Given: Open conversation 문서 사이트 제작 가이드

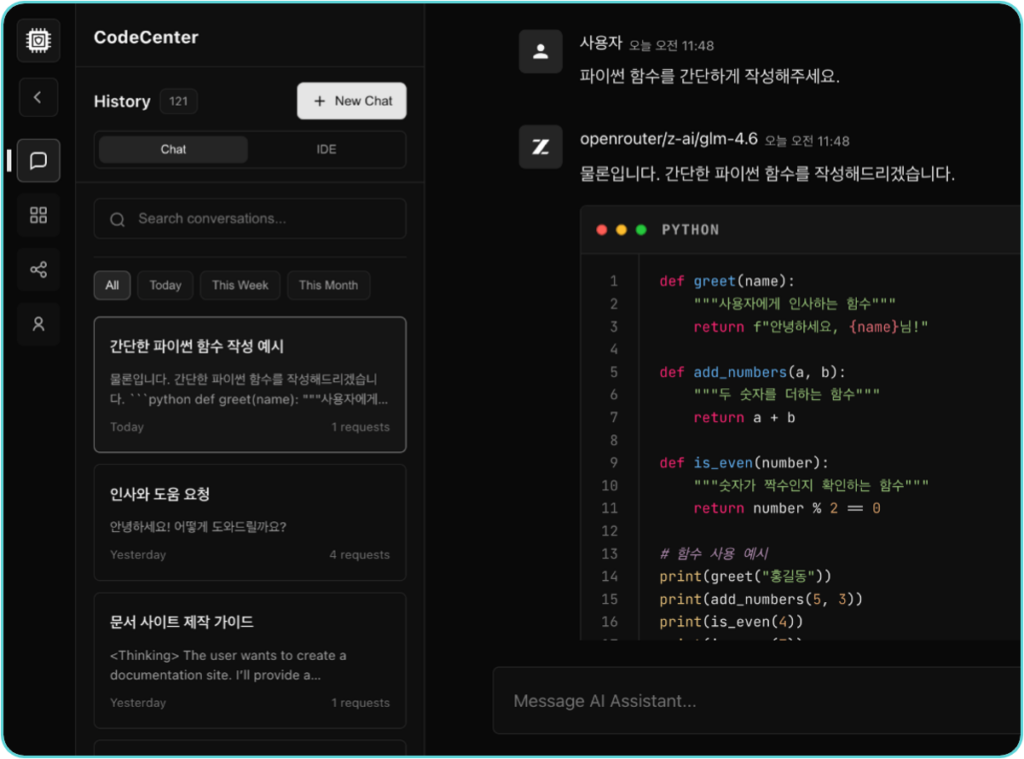Looking at the screenshot, I should pyautogui.click(x=250, y=660).
